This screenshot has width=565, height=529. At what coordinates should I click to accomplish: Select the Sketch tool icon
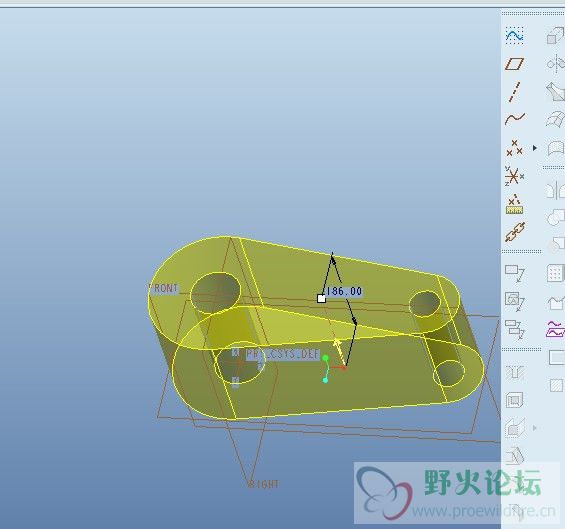tap(515, 35)
